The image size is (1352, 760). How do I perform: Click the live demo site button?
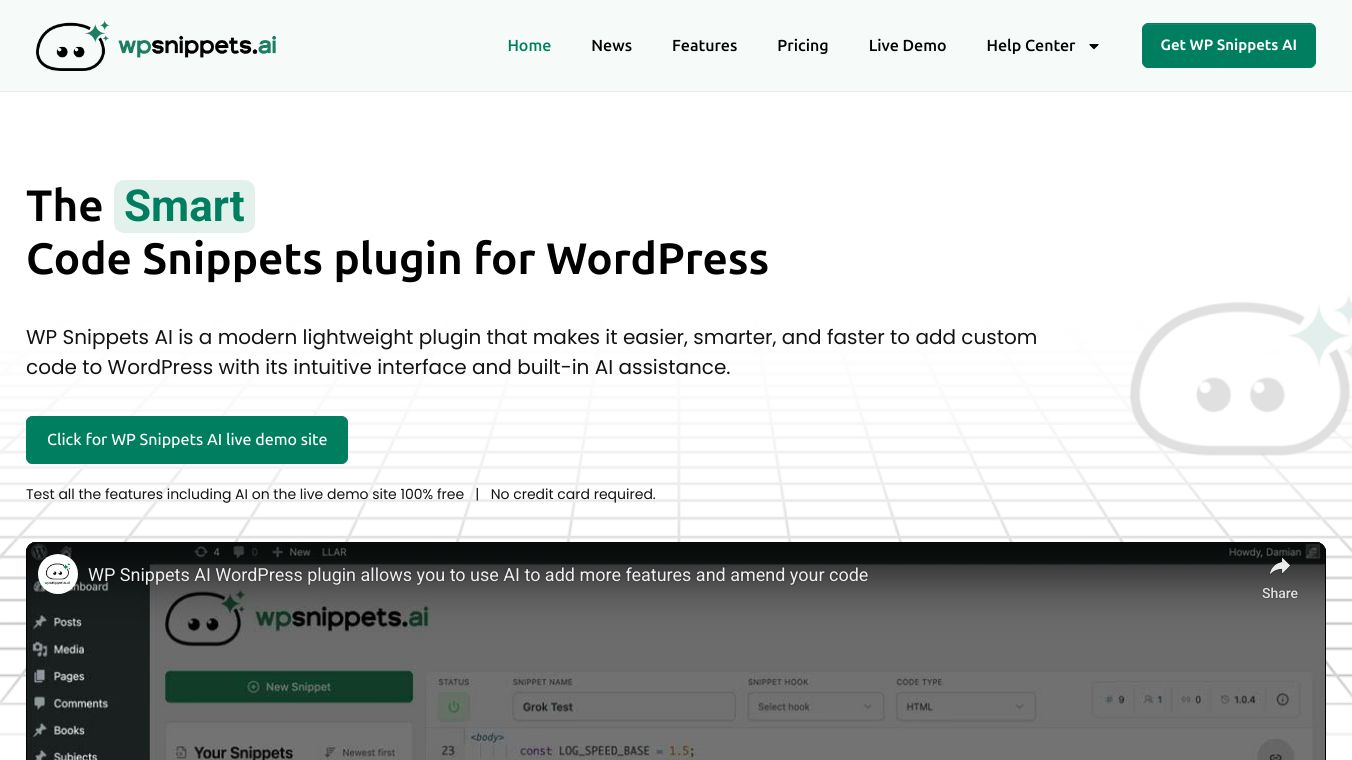[187, 439]
